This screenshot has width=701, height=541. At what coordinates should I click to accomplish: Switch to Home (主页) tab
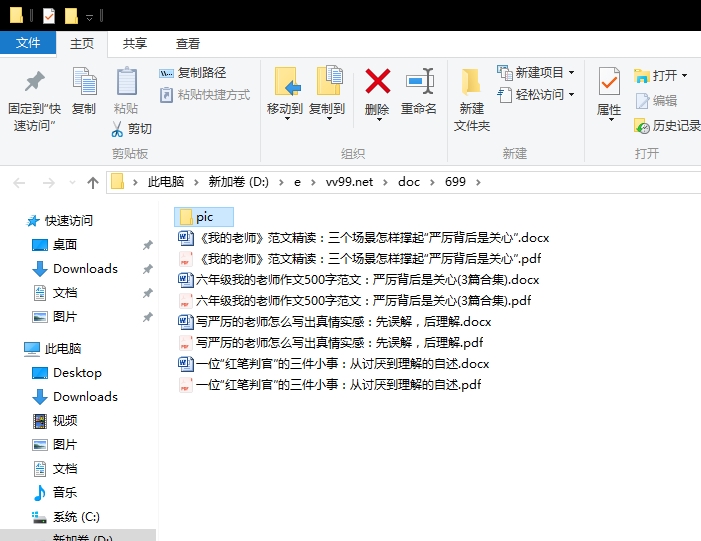click(82, 43)
